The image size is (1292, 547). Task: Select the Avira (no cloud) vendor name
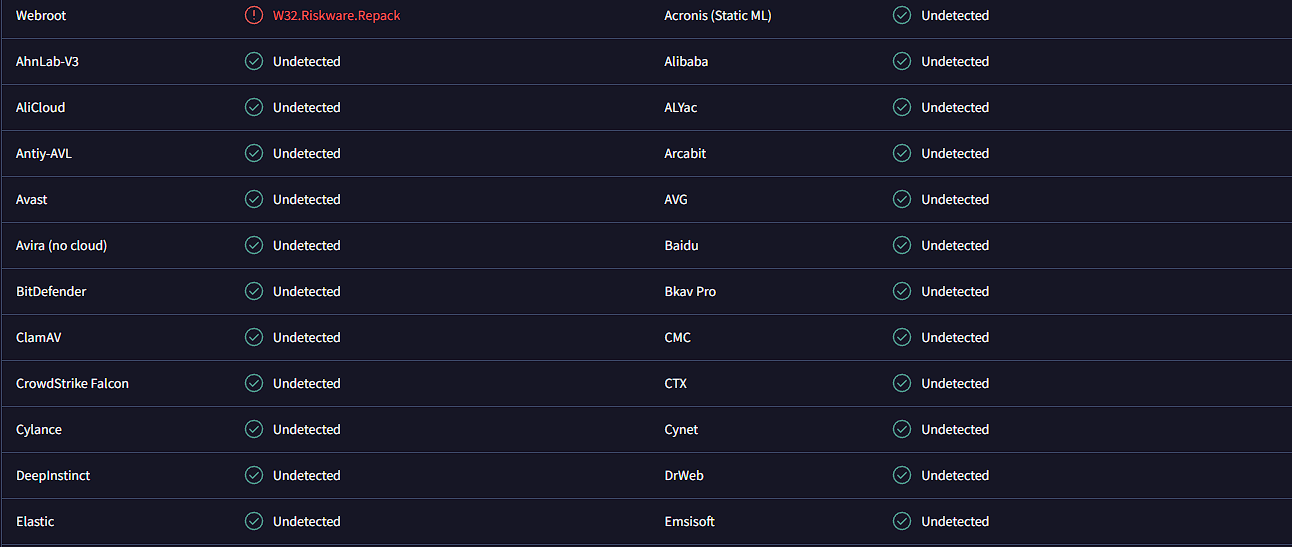[62, 246]
